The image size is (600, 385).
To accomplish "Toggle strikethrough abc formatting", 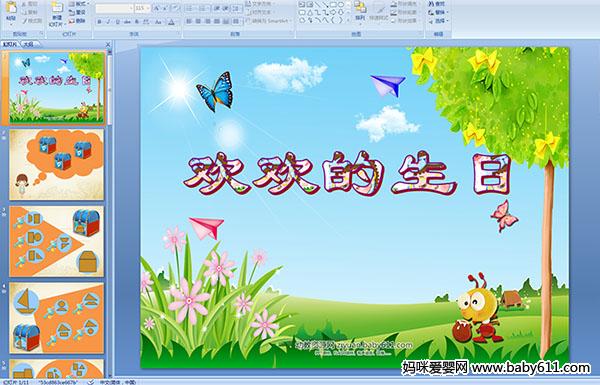I will click(x=127, y=22).
